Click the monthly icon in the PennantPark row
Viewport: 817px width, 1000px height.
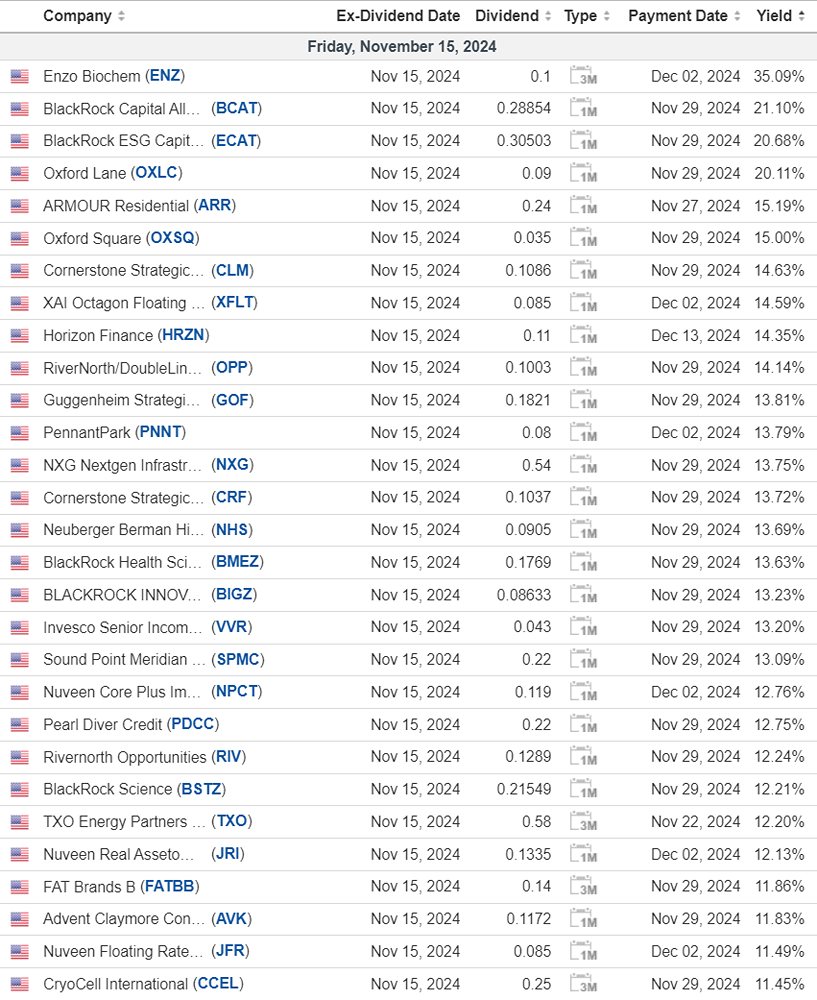[583, 433]
